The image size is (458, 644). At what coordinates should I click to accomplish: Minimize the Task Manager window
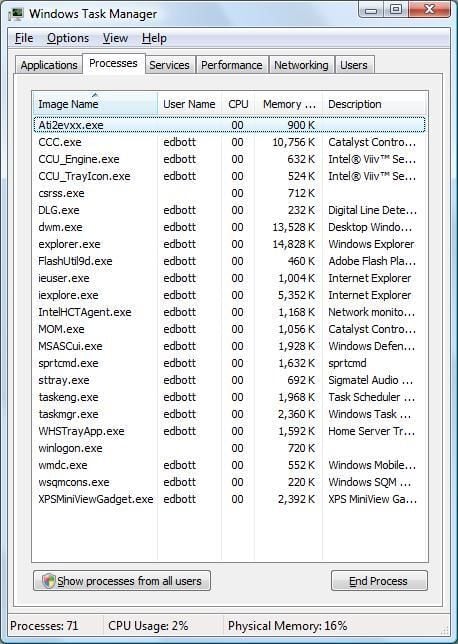[371, 10]
